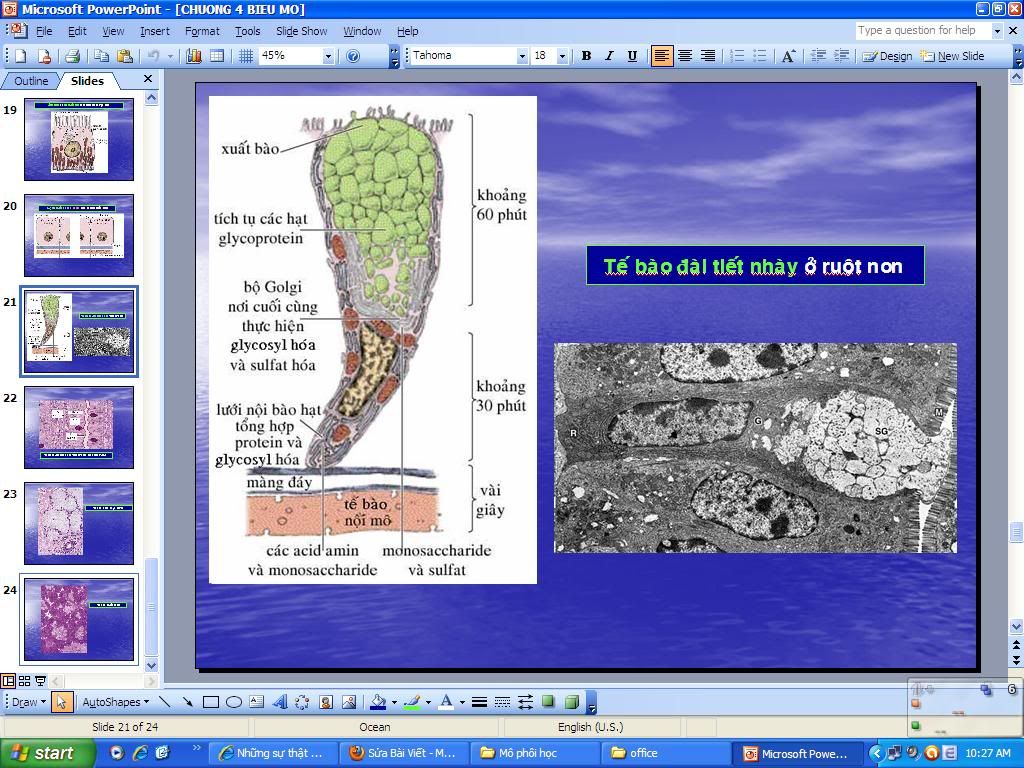Expand the Undo history arrow

170,56
